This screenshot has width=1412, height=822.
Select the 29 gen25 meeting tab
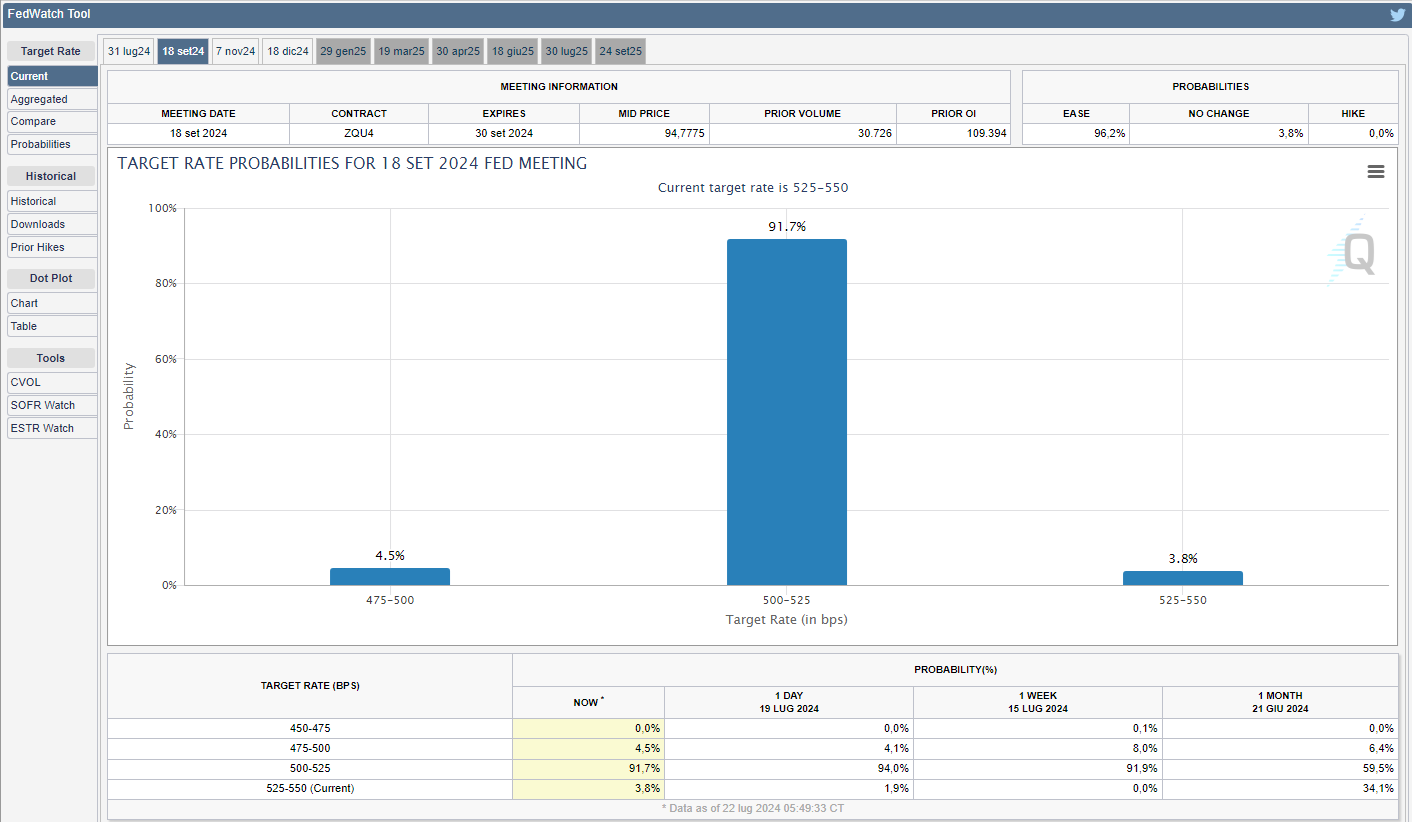[344, 51]
